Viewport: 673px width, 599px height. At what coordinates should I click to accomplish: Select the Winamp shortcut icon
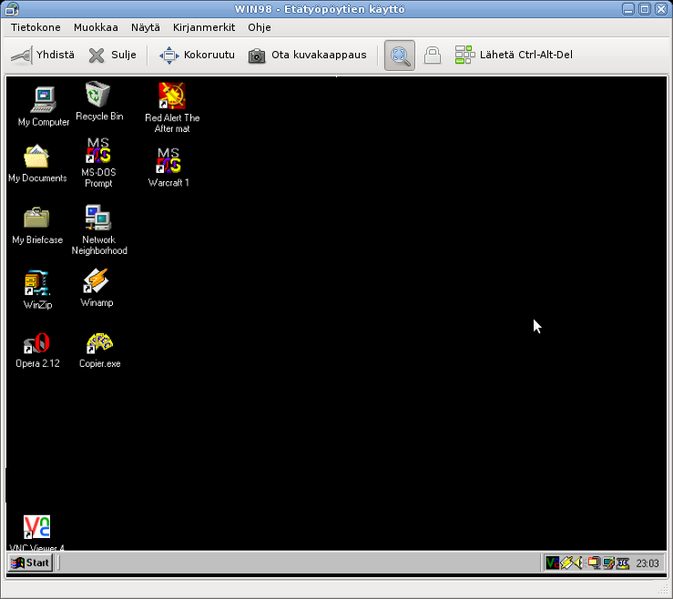coord(97,283)
